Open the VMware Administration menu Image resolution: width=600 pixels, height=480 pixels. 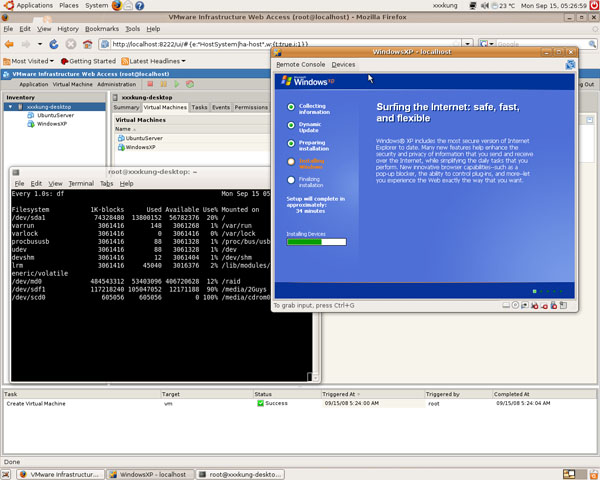(116, 84)
